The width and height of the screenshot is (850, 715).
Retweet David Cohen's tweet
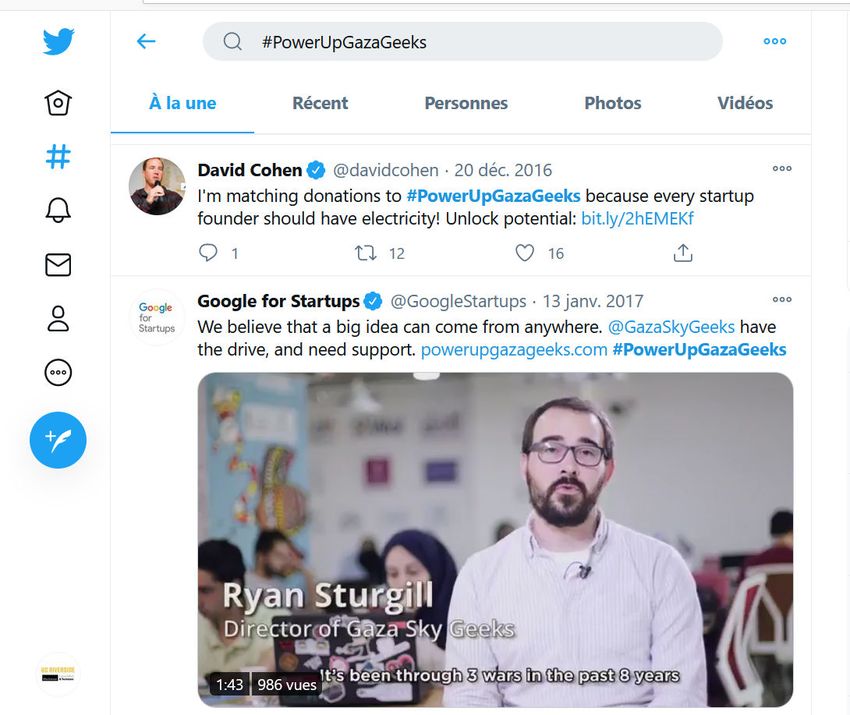pos(366,253)
